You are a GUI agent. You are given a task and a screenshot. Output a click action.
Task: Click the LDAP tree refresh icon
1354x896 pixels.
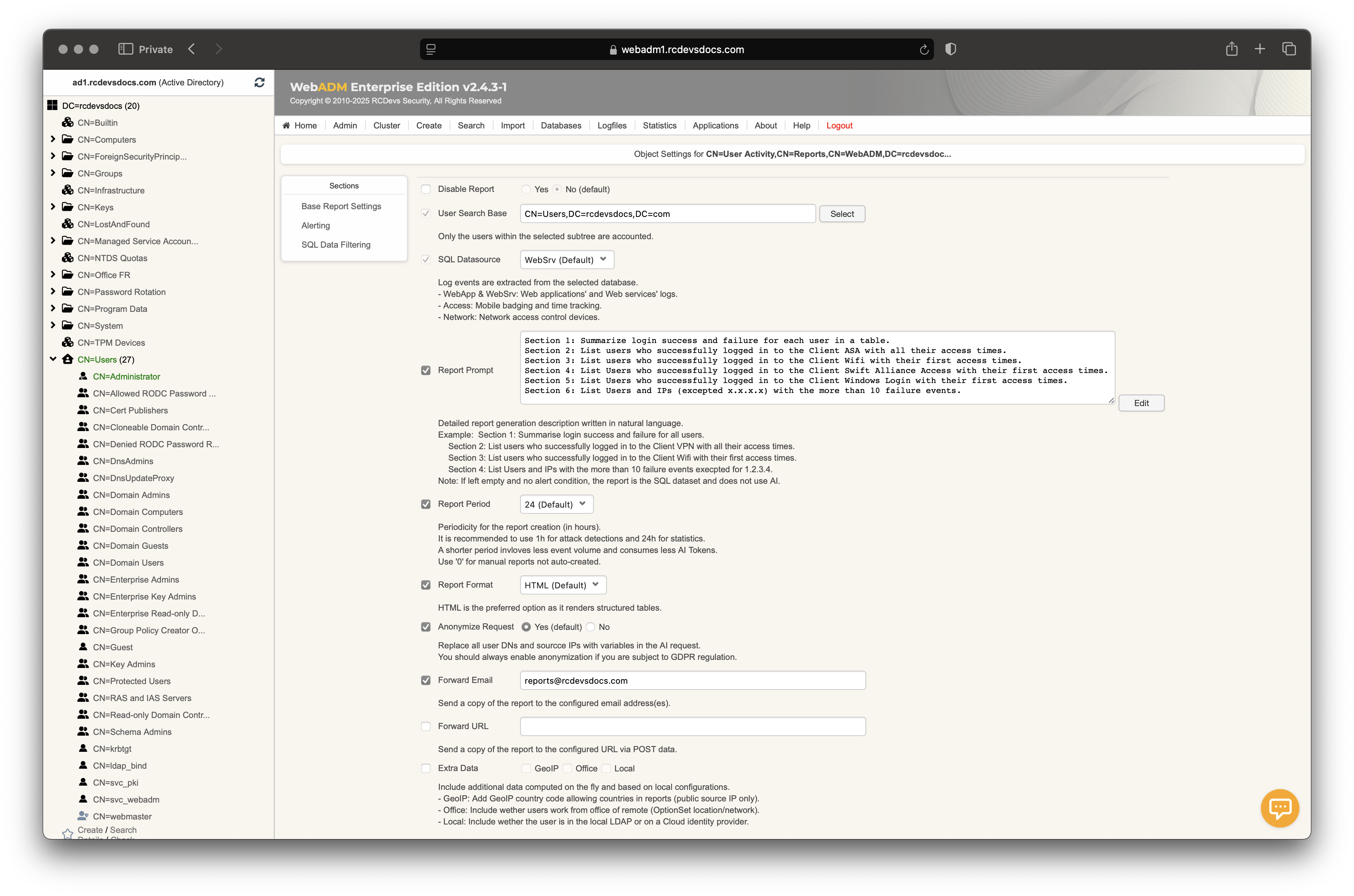(260, 82)
